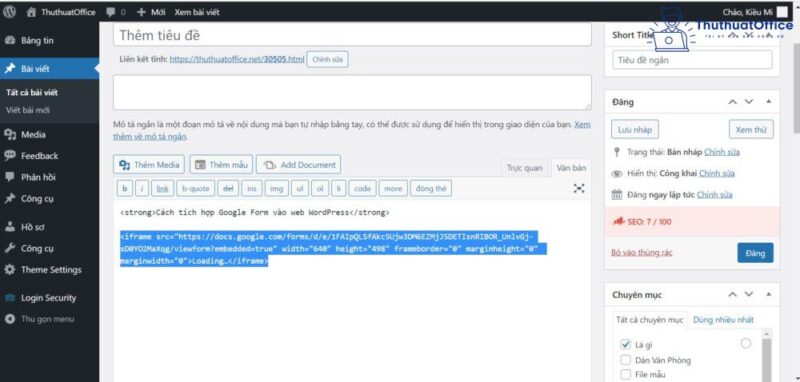Screen dimensions: 800x382
Task: Click the Add Document button
Action: pos(298,165)
